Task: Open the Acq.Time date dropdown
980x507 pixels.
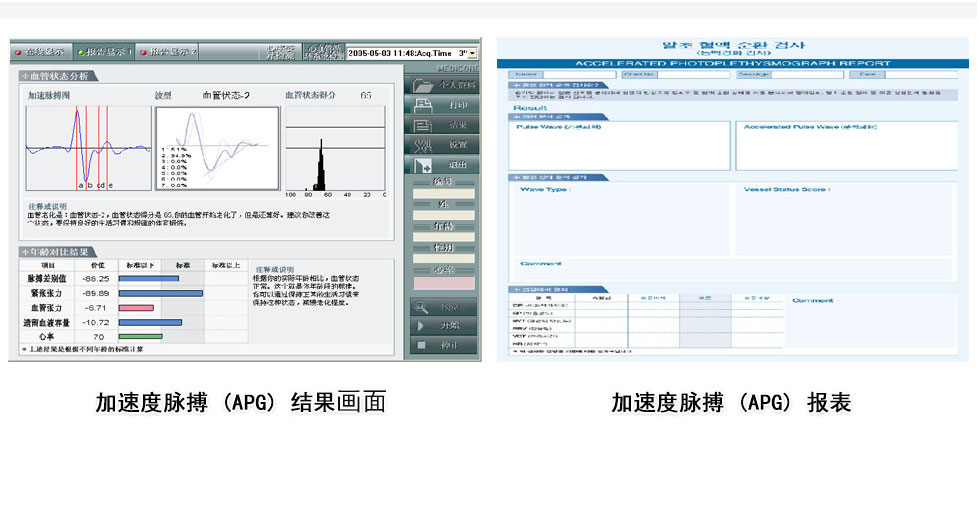Action: [472, 52]
